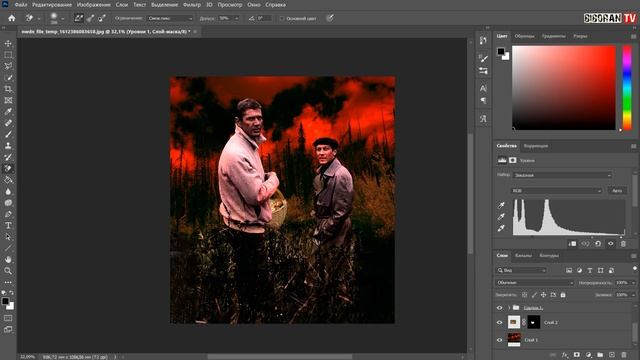Select the Слой 1 layer thumbnail
This screenshot has height=360, width=640.
coord(514,340)
